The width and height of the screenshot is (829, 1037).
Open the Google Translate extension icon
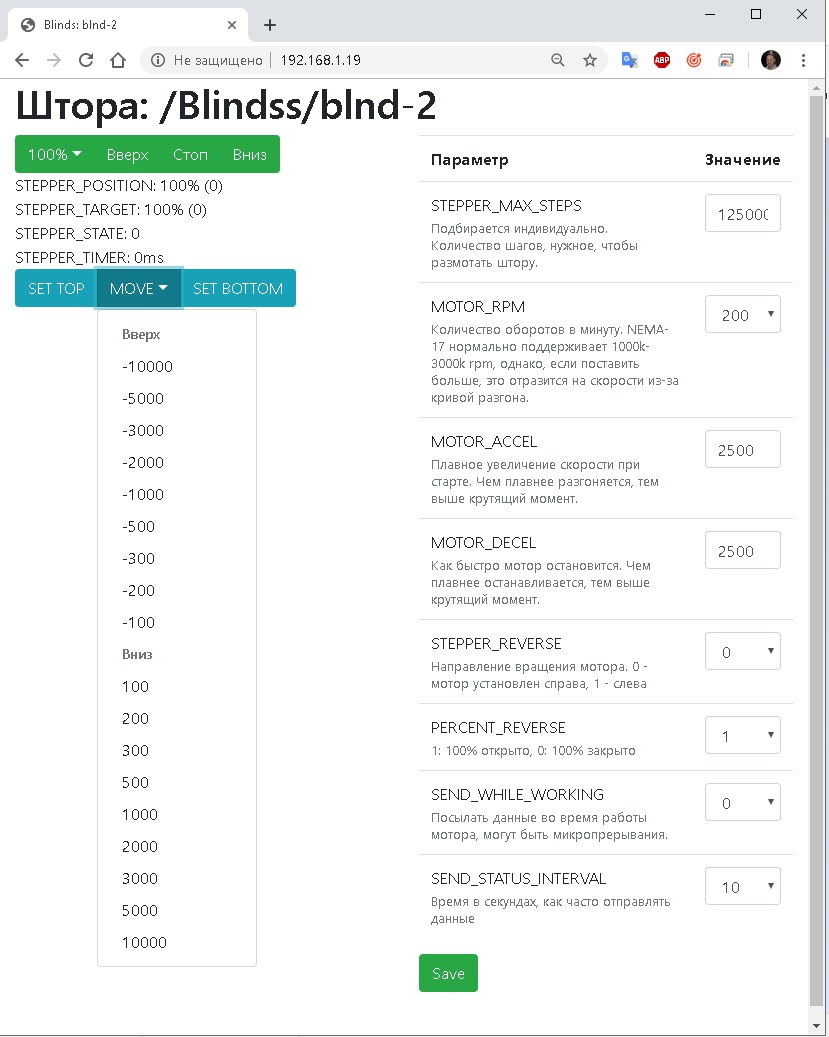tap(629, 60)
